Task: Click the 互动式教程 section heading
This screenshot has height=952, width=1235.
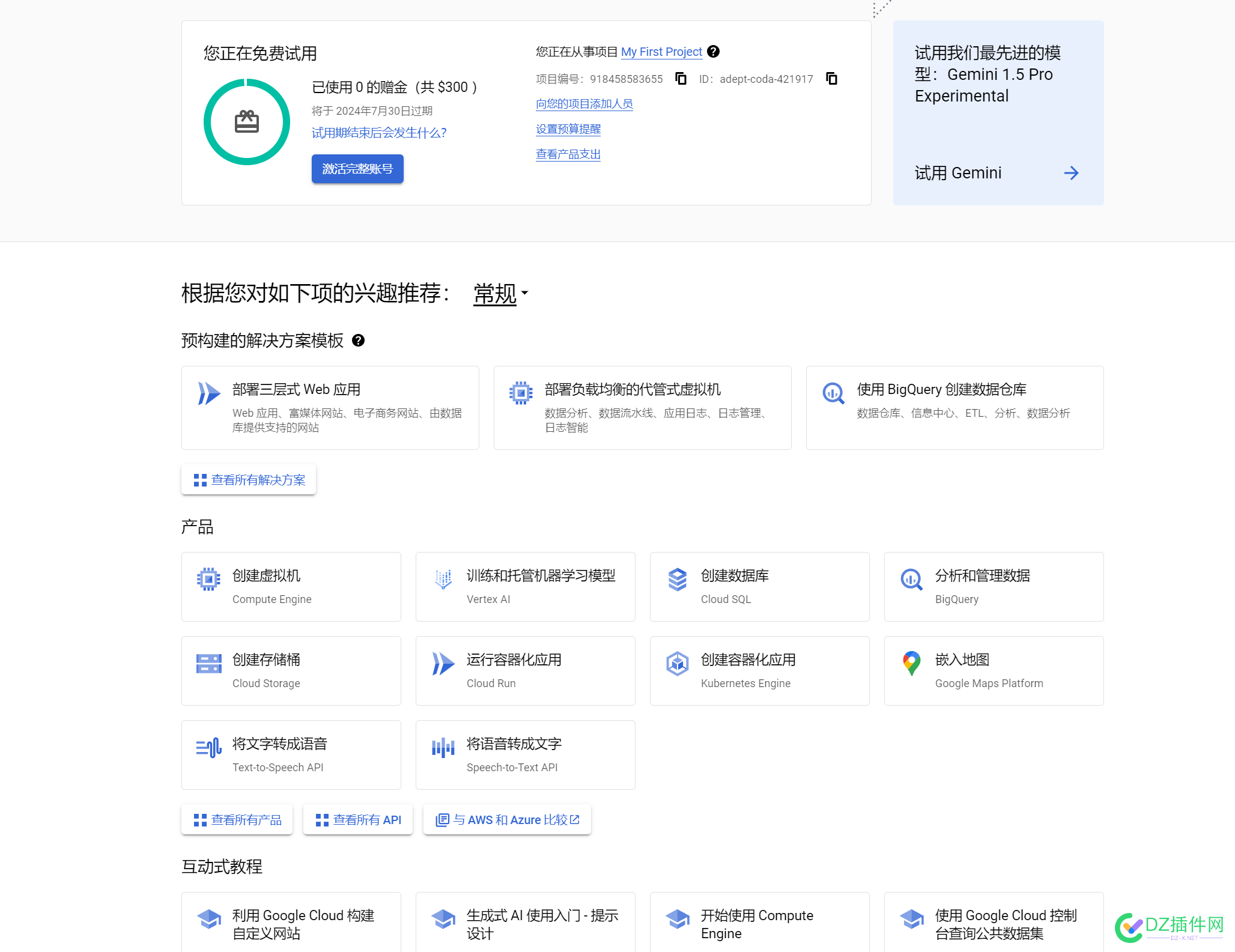Action: 222,866
